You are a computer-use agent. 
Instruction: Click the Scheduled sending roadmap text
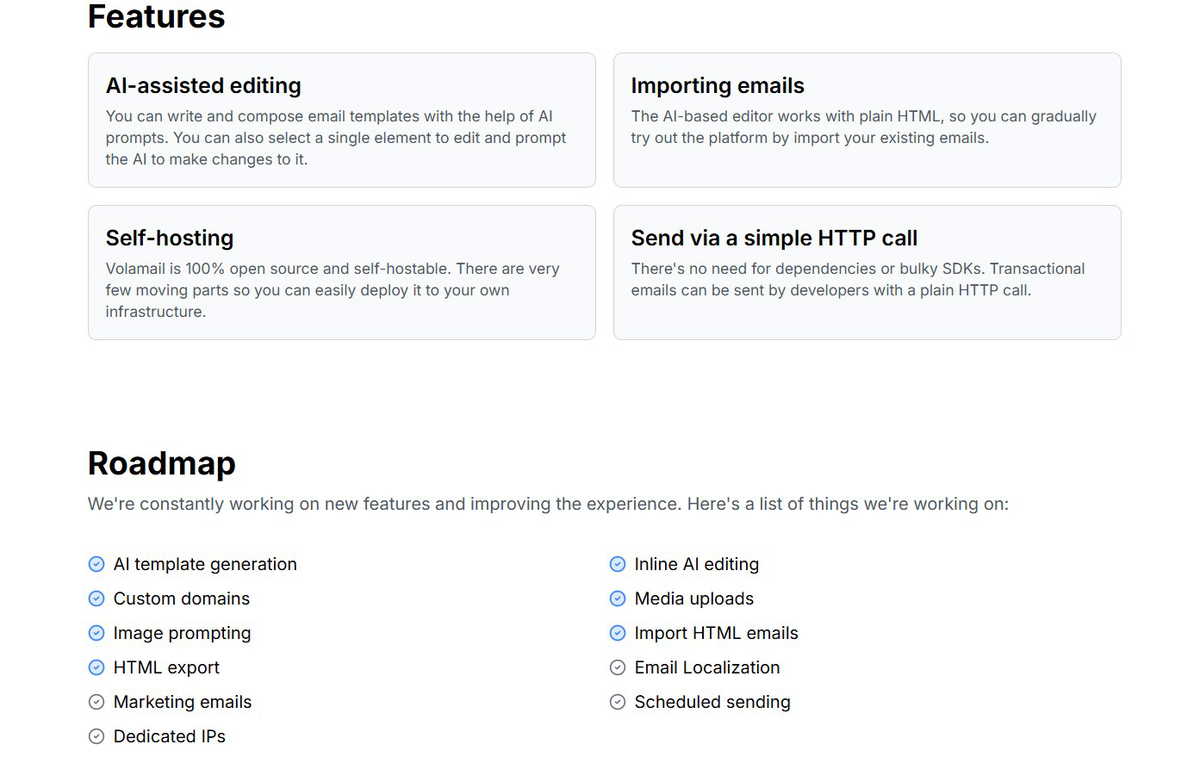point(712,702)
